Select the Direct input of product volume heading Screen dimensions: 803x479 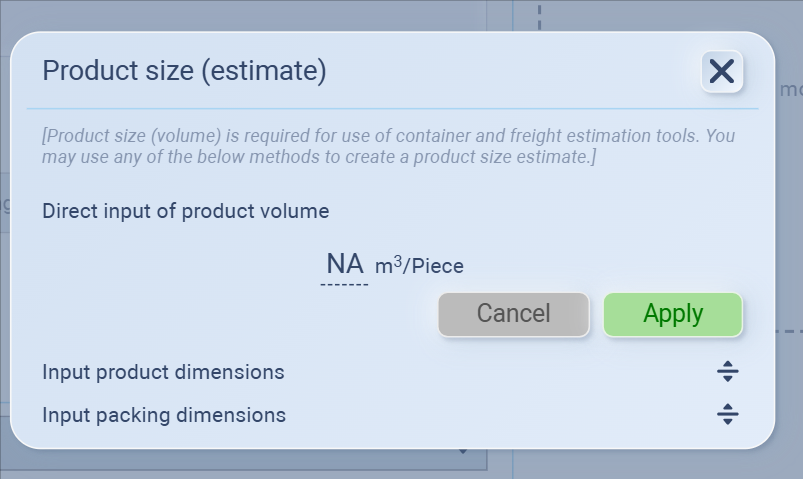185,211
